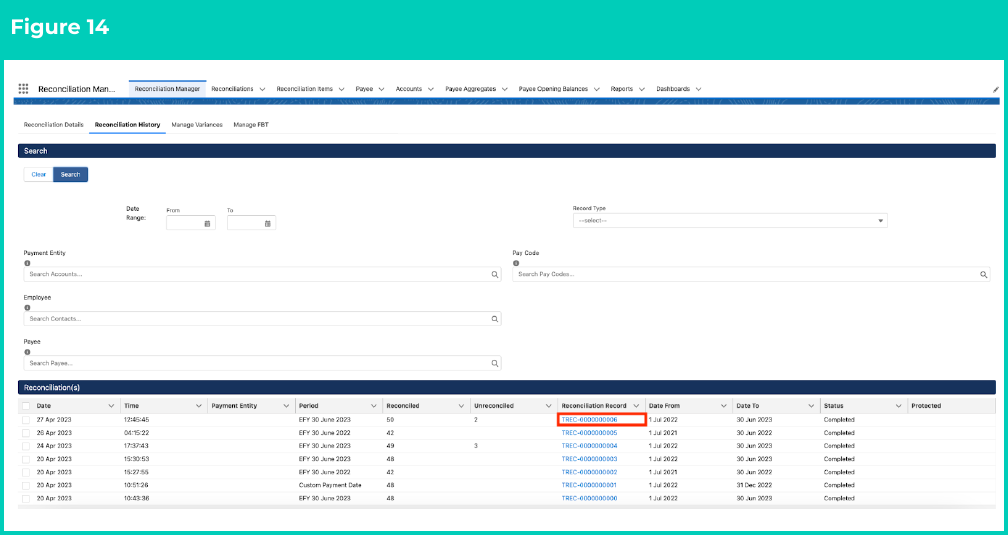
Task: Open record TREC-0000000006 link
Action: (589, 420)
